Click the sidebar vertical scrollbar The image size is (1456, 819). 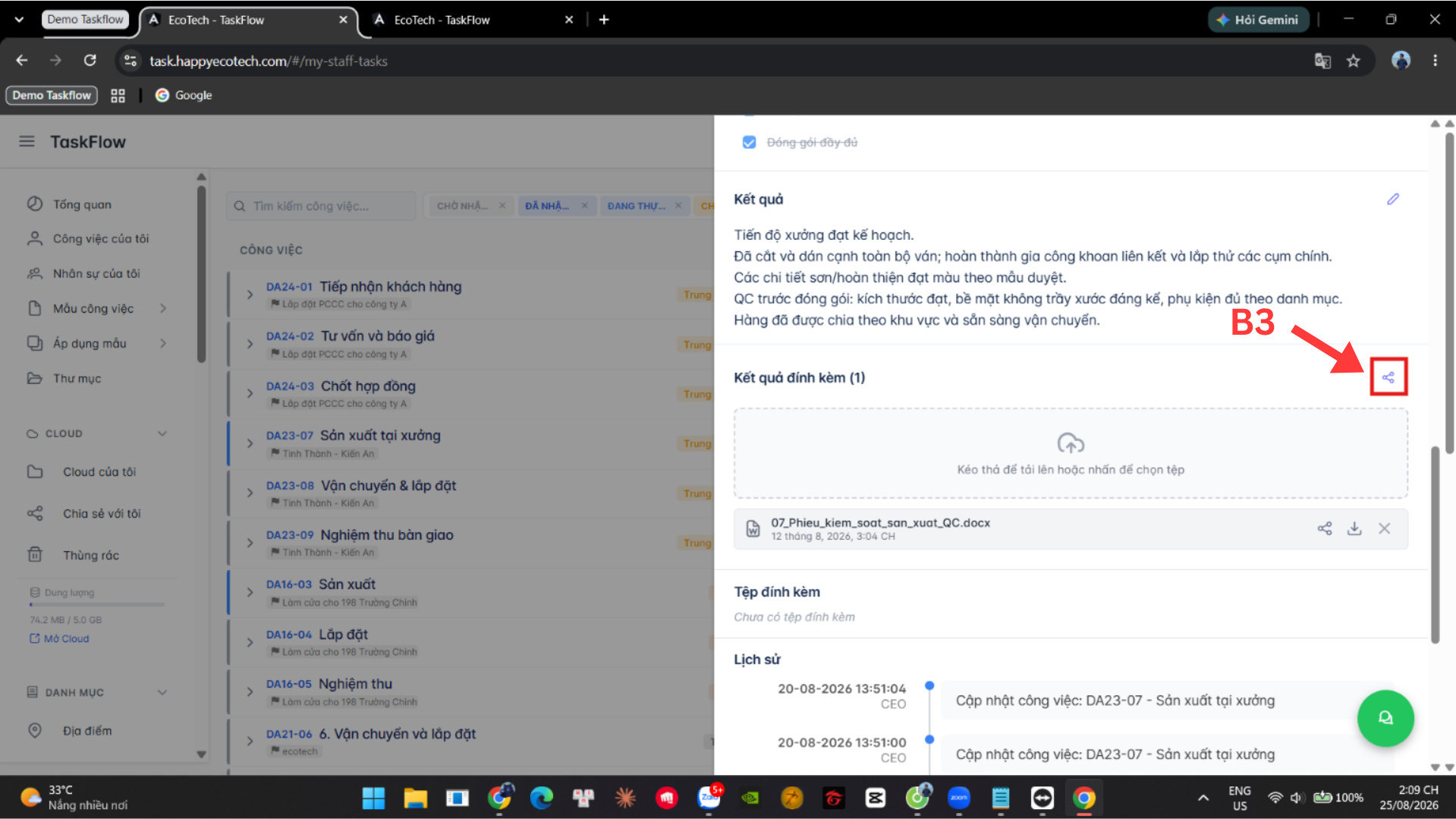pyautogui.click(x=201, y=273)
